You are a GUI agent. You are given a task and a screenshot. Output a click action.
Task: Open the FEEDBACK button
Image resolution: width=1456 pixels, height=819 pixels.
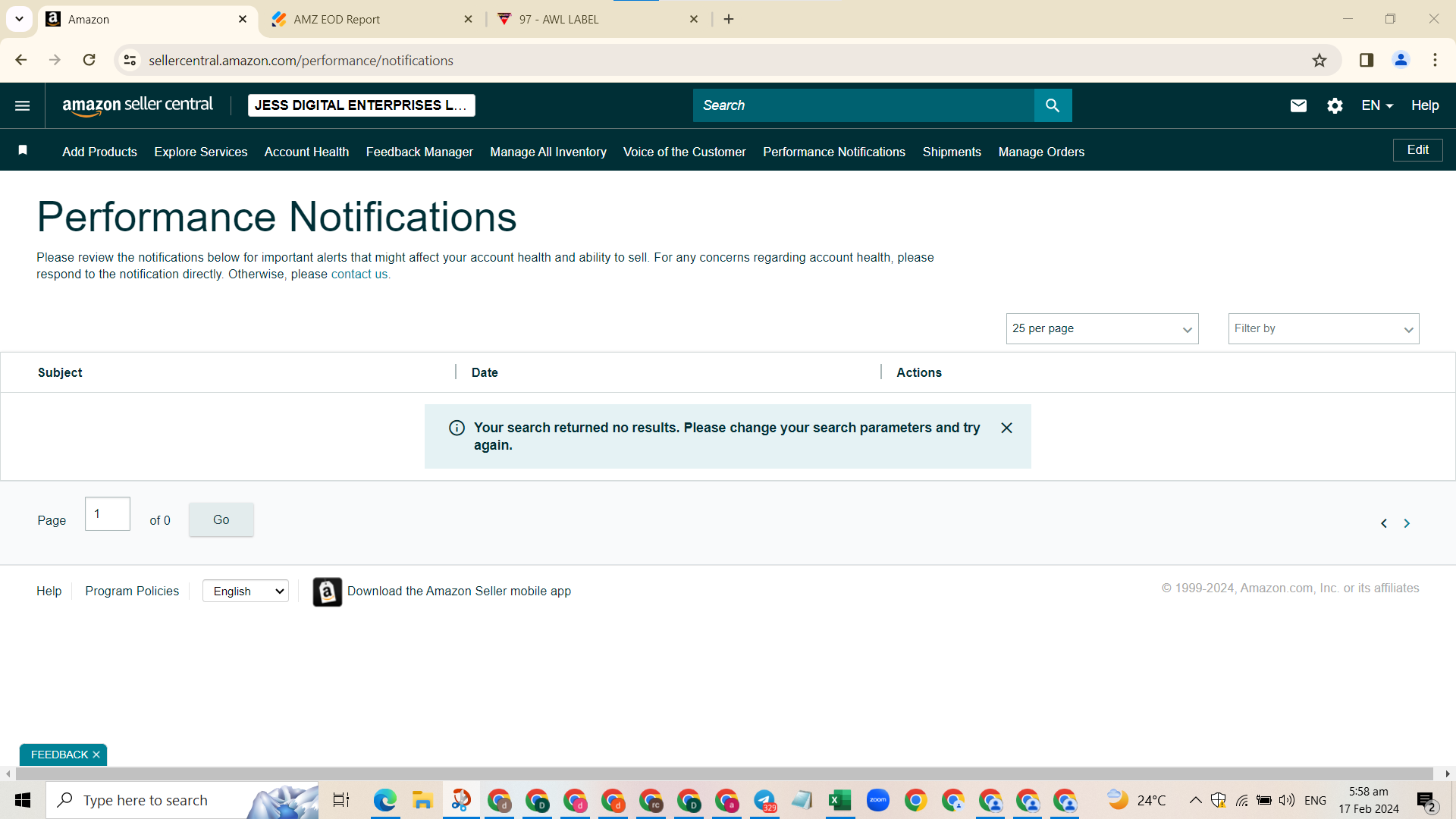[x=60, y=755]
